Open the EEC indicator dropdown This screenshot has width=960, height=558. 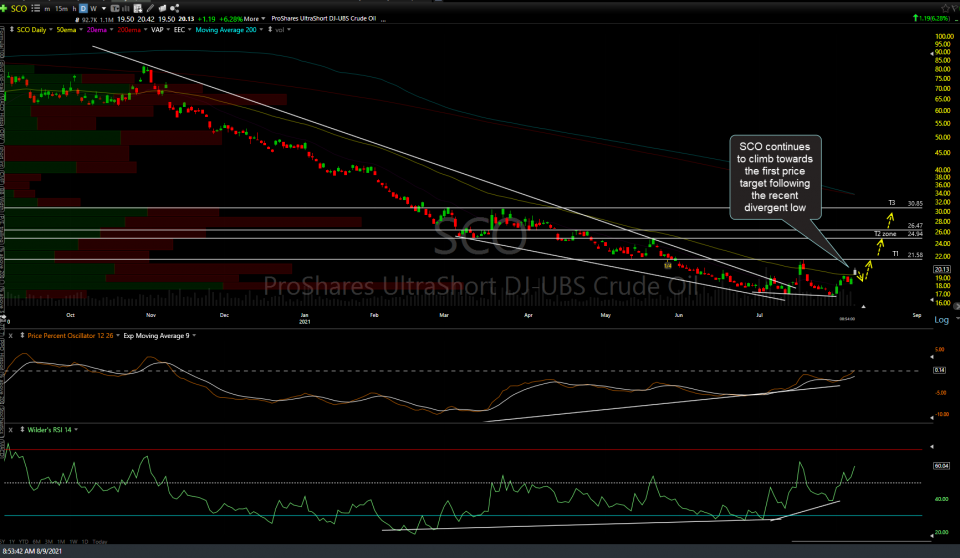click(x=189, y=29)
